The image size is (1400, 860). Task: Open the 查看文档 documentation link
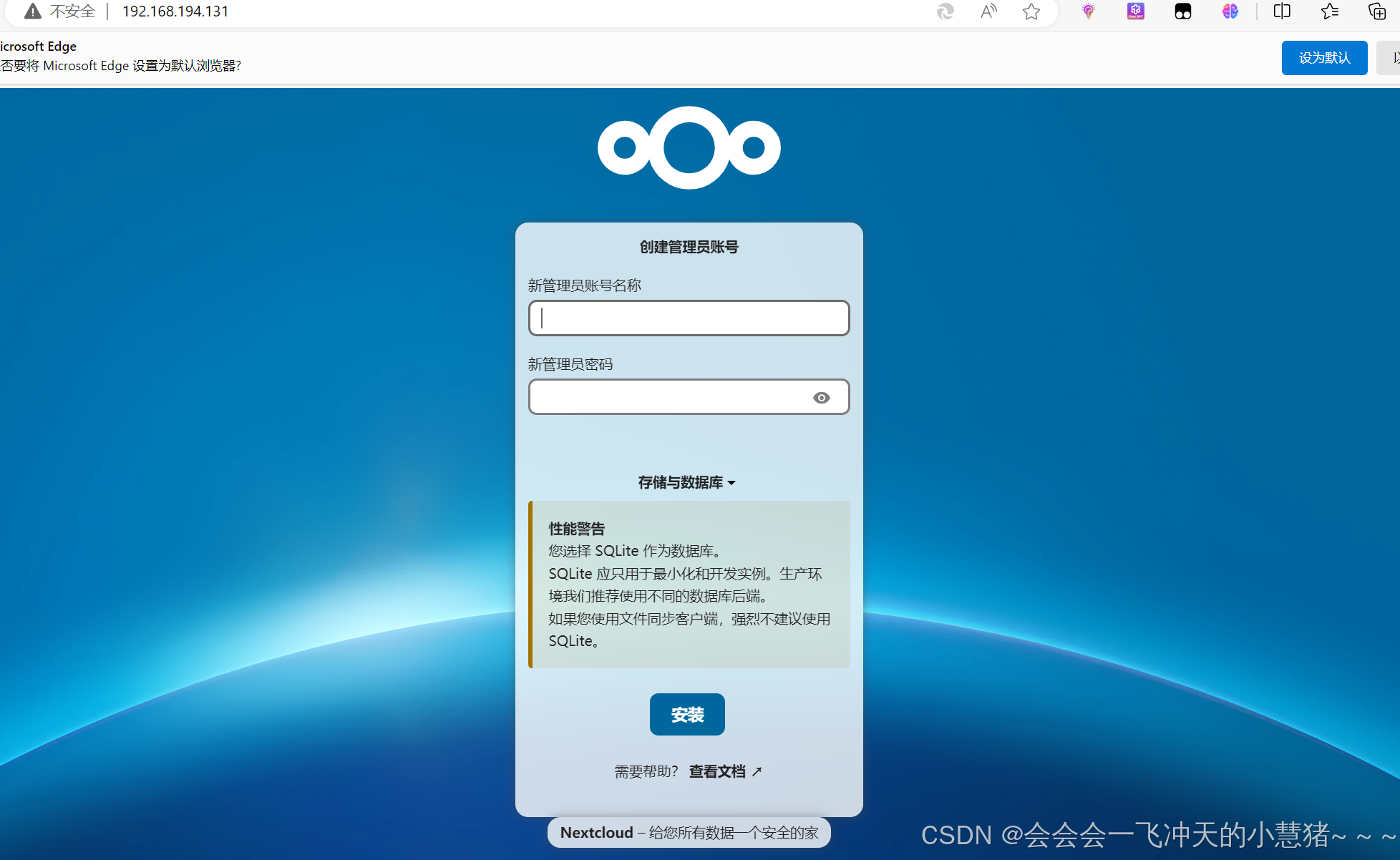[725, 771]
